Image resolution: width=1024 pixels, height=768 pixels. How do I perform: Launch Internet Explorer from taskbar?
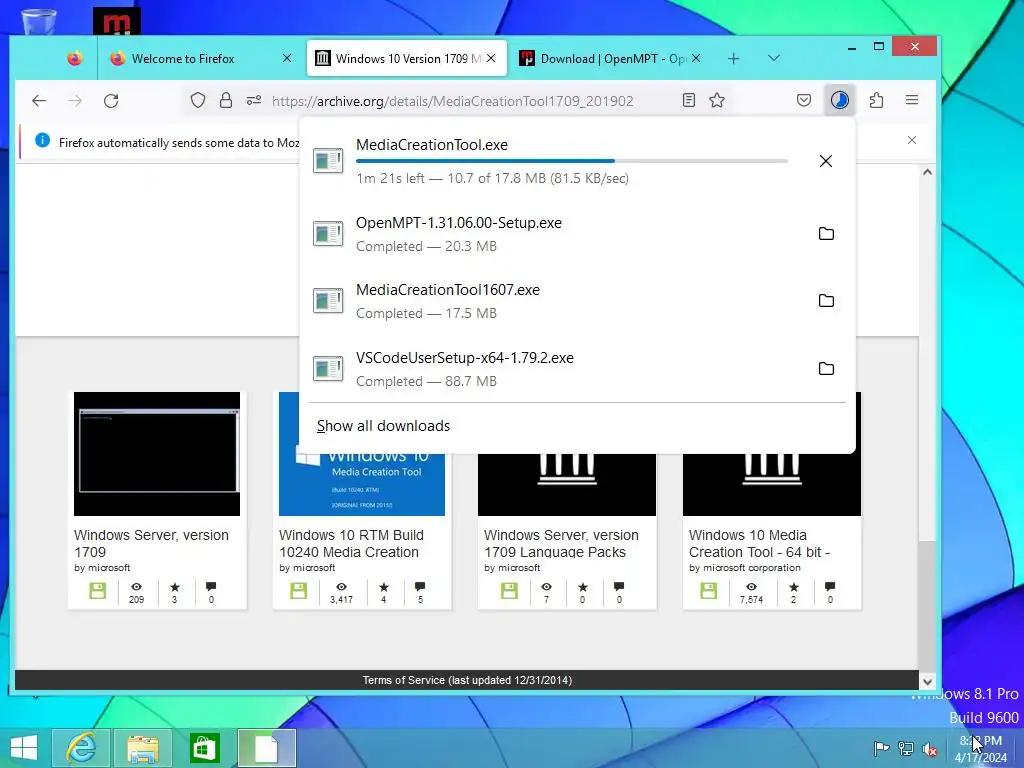[81, 748]
